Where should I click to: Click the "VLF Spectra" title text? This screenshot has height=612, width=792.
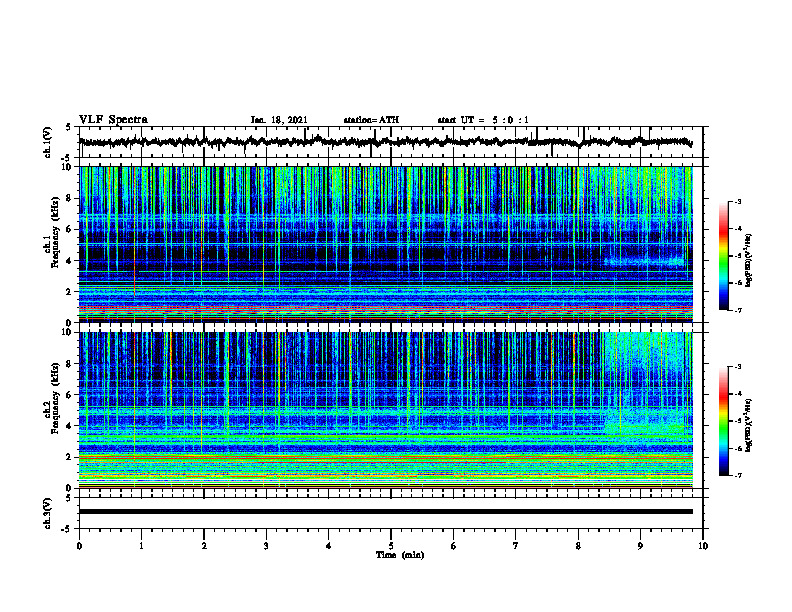pyautogui.click(x=113, y=120)
